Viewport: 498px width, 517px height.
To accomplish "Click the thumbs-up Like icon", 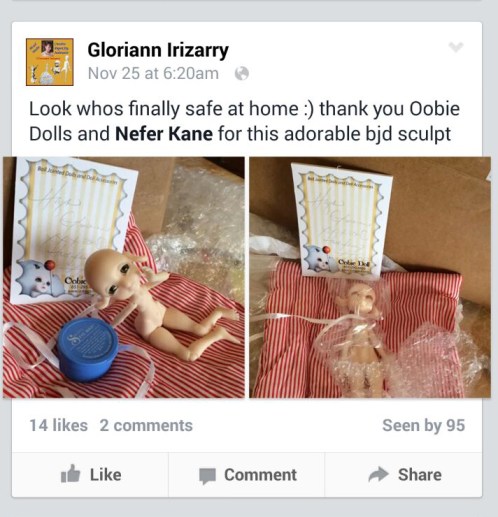I will click(70, 474).
